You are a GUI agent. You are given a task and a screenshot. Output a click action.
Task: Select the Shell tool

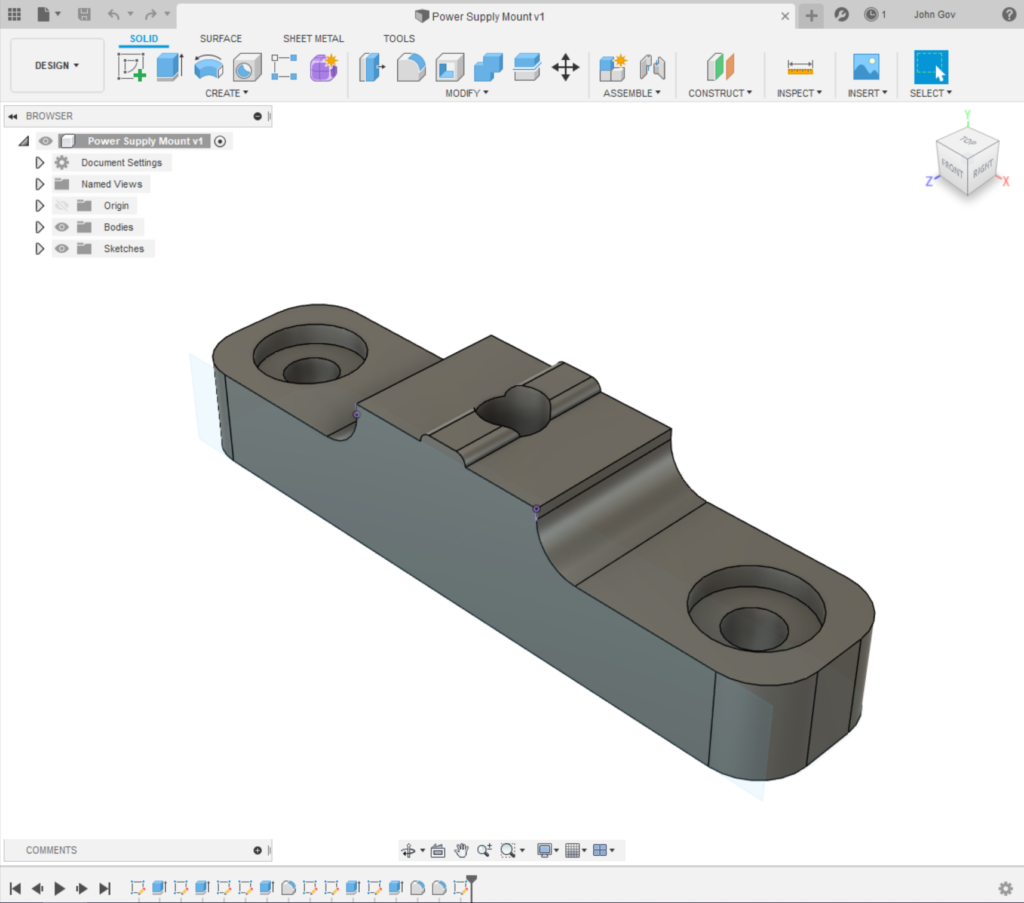[450, 67]
